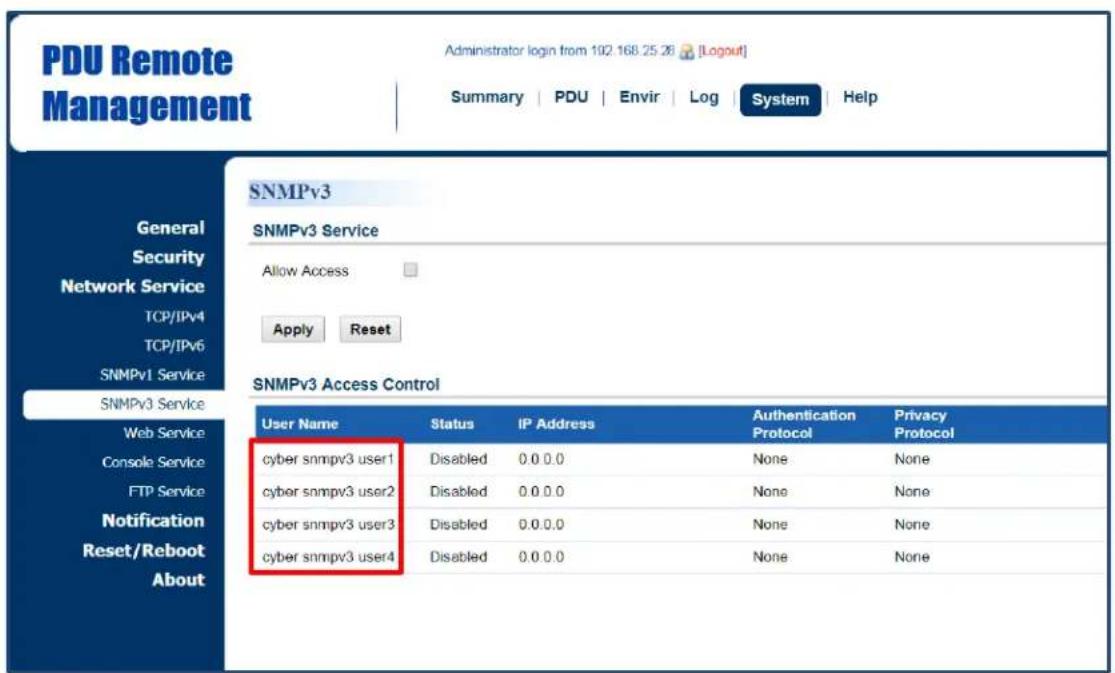This screenshot has height=673, width=1115.
Task: Click the SNMPv3 Access Control heading
Action: click(346, 384)
